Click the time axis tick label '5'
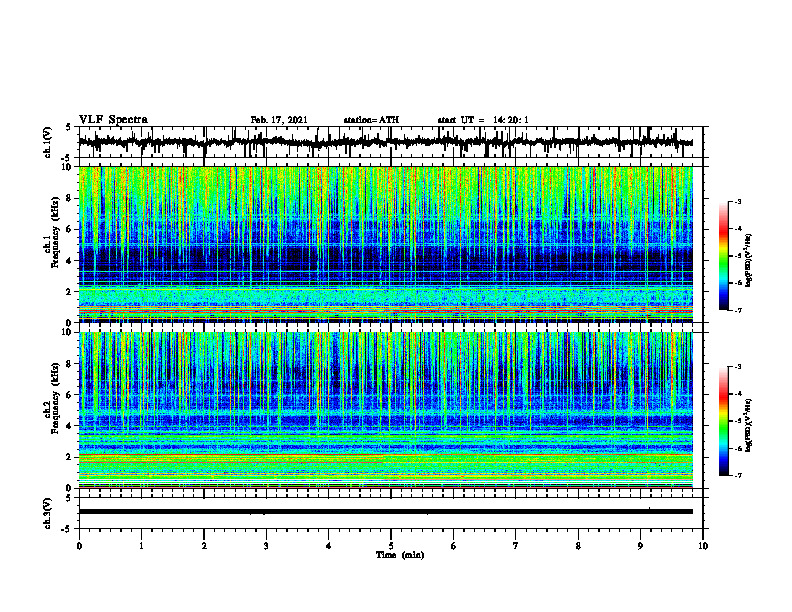This screenshot has width=792, height=612. (x=391, y=546)
